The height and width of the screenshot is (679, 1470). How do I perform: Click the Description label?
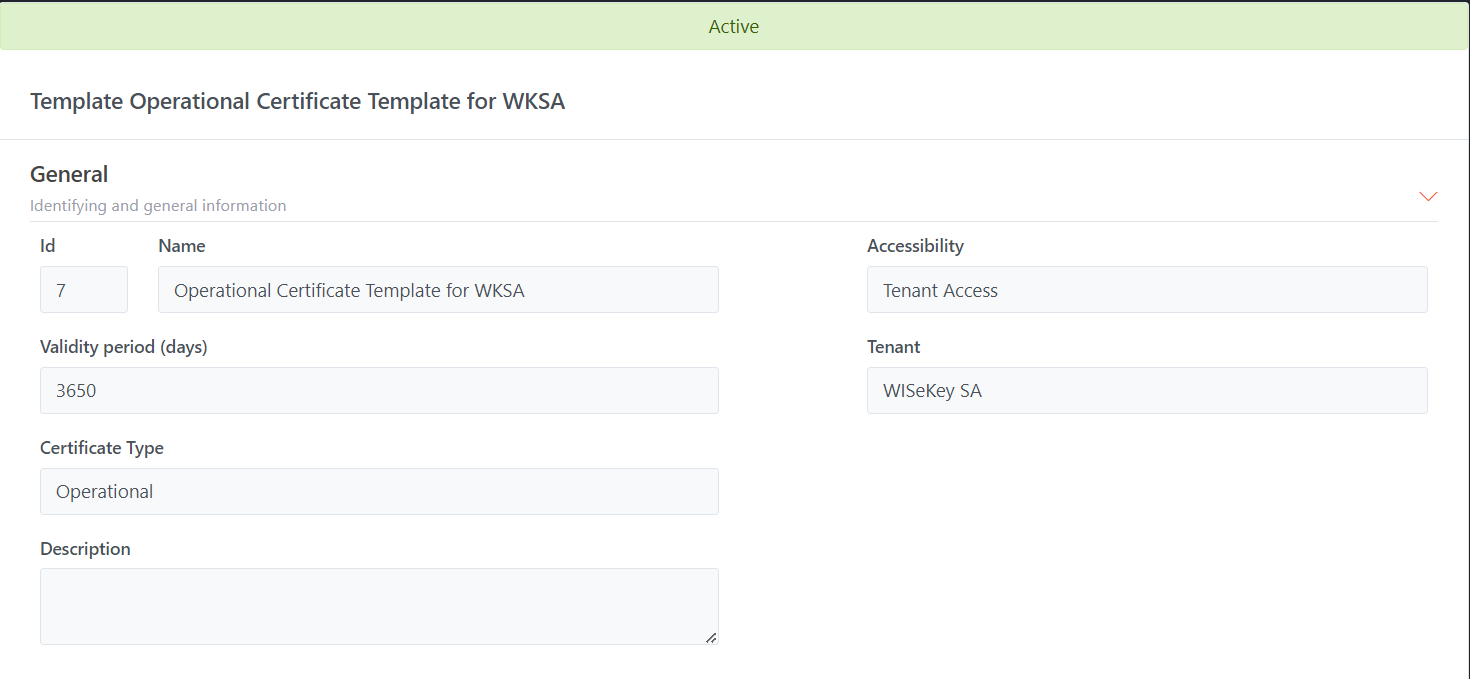(85, 549)
